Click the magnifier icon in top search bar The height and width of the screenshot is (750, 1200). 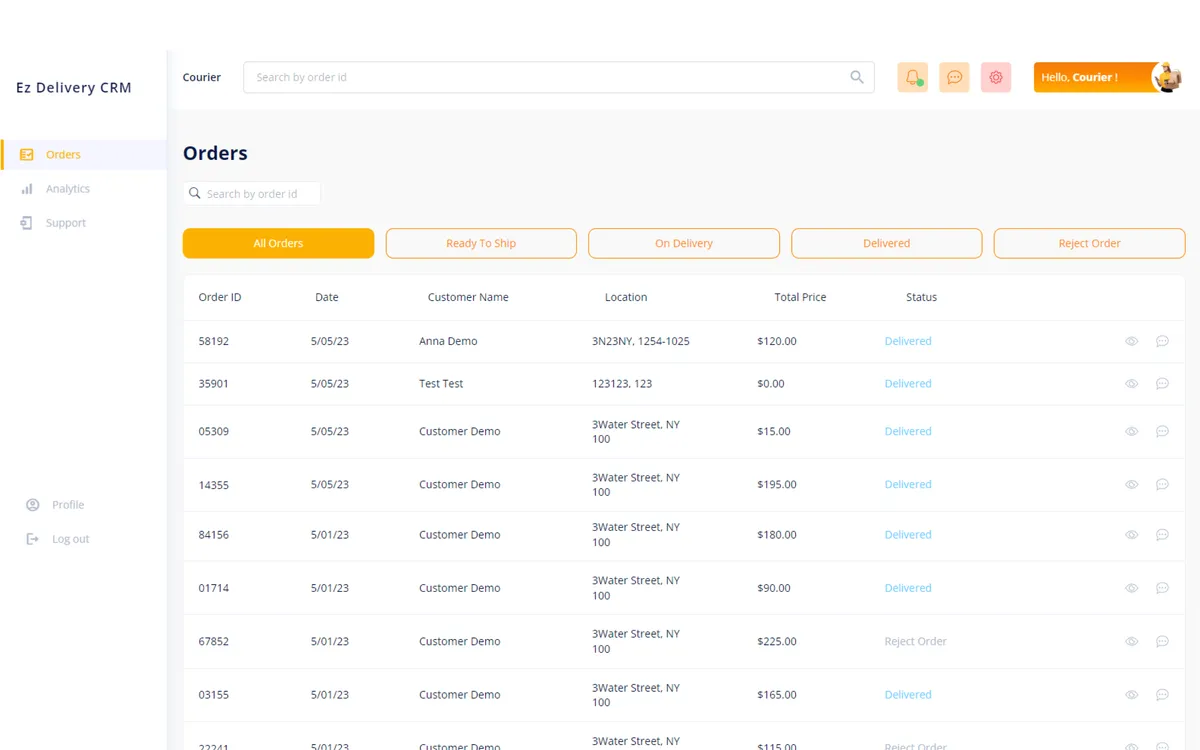pos(857,77)
